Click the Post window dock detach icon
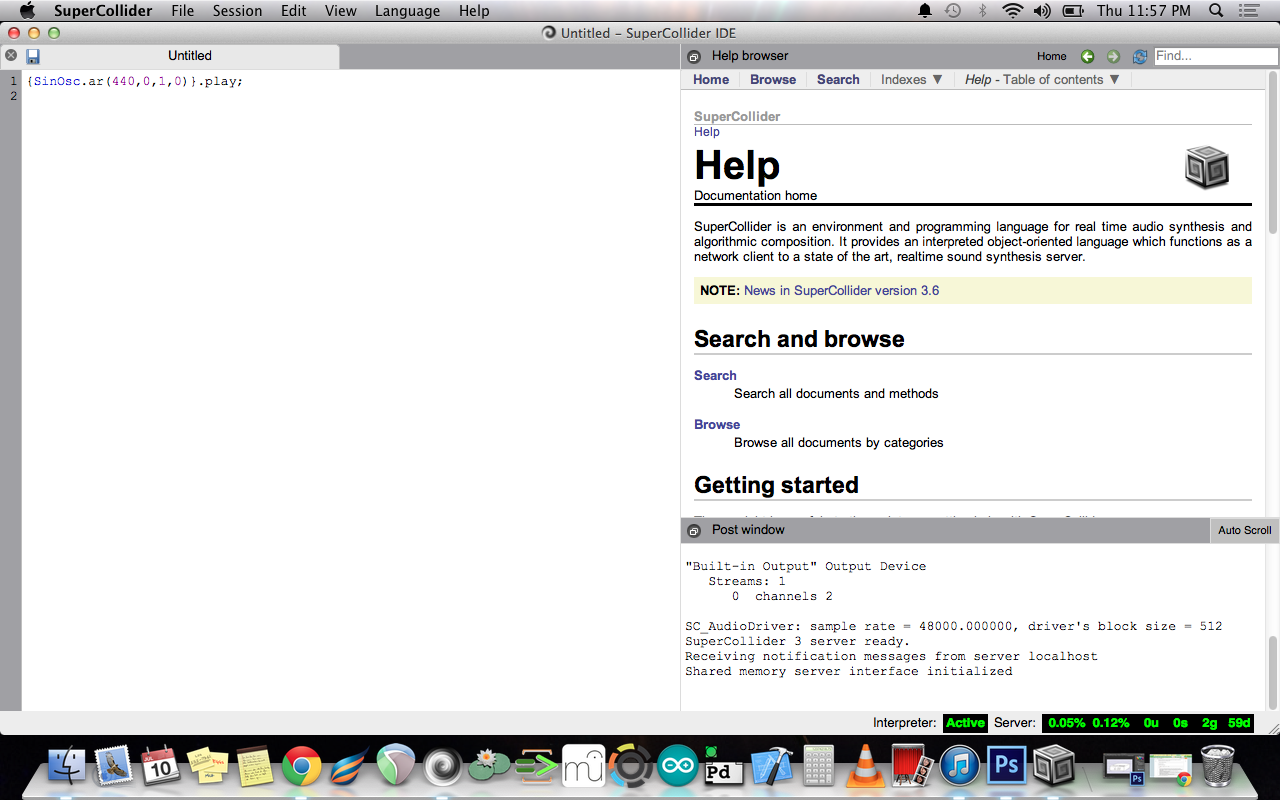The height and width of the screenshot is (800, 1280). coord(694,530)
